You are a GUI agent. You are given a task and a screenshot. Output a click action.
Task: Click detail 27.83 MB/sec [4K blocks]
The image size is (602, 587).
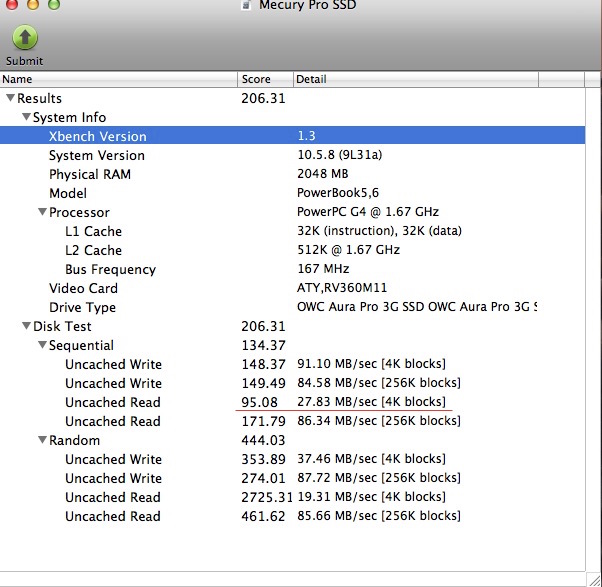click(372, 402)
